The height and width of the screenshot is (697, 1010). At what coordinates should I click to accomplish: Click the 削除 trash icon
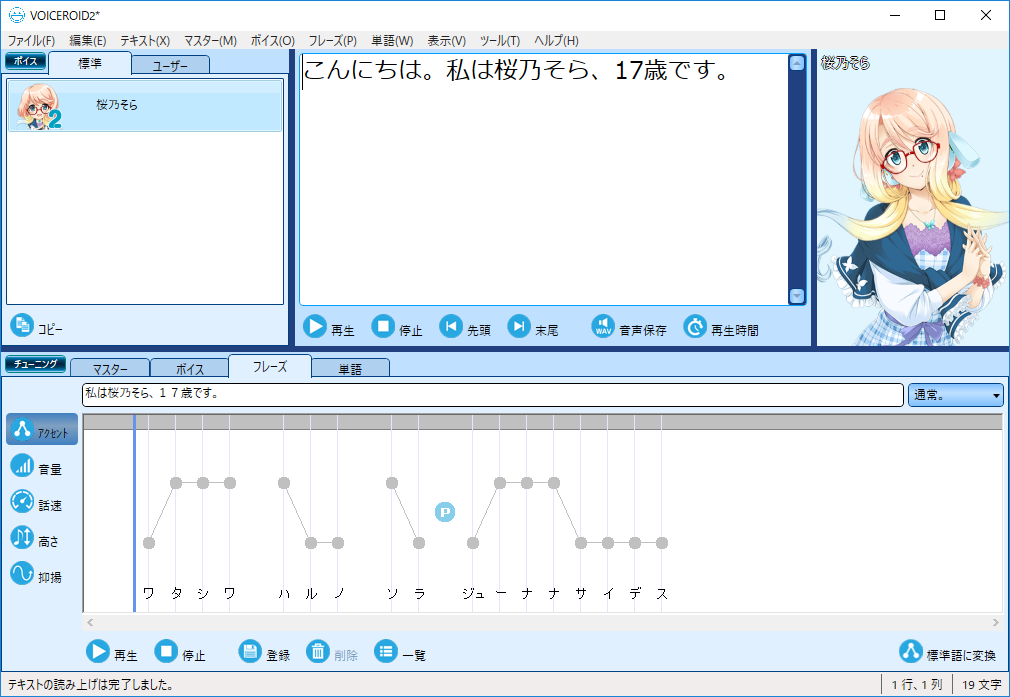point(318,651)
